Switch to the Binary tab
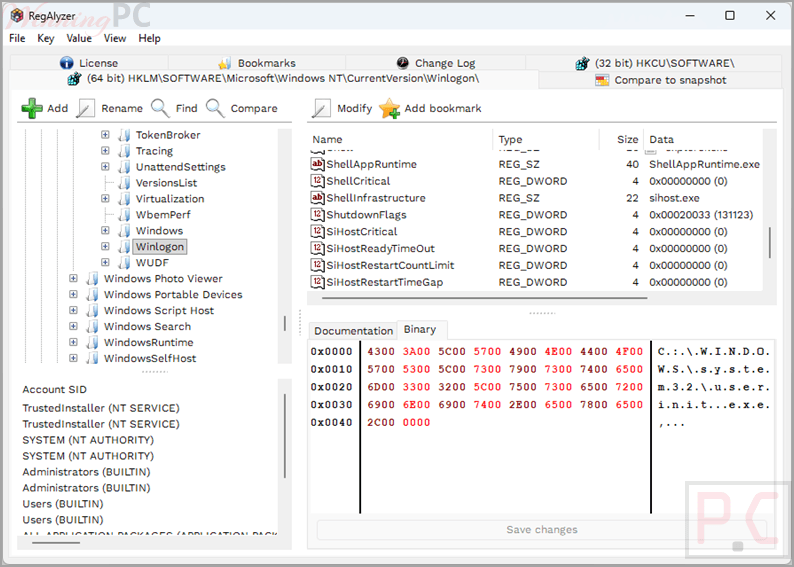The width and height of the screenshot is (794, 567). pos(420,330)
